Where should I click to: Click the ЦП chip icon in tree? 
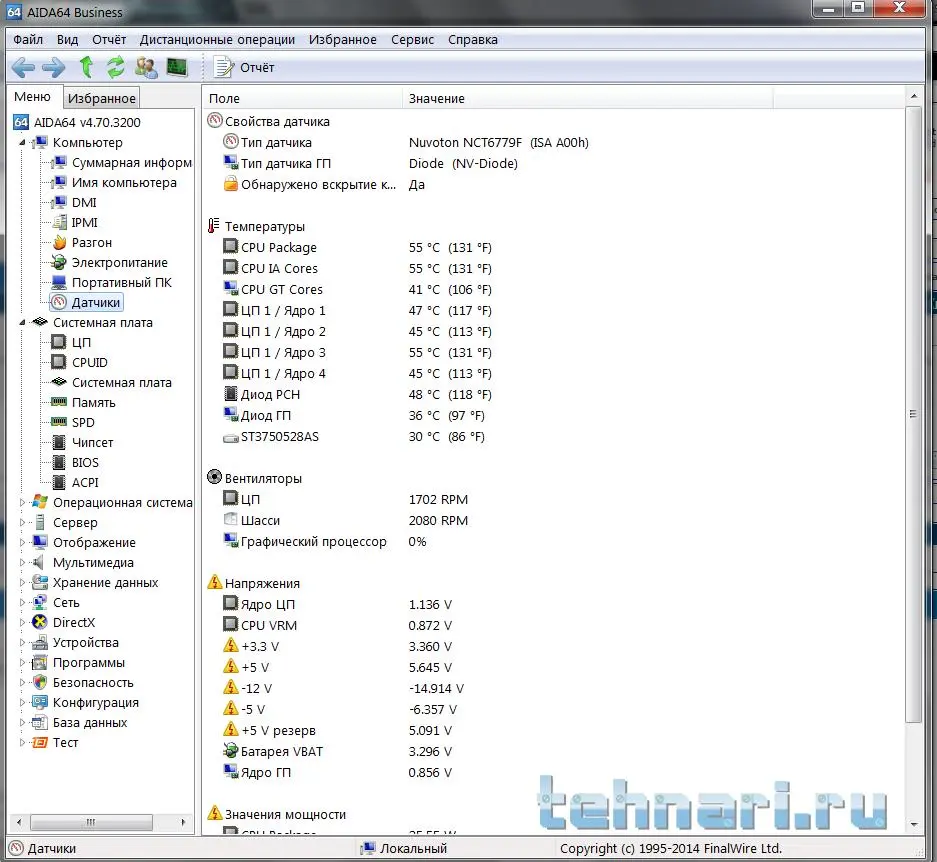click(x=59, y=342)
